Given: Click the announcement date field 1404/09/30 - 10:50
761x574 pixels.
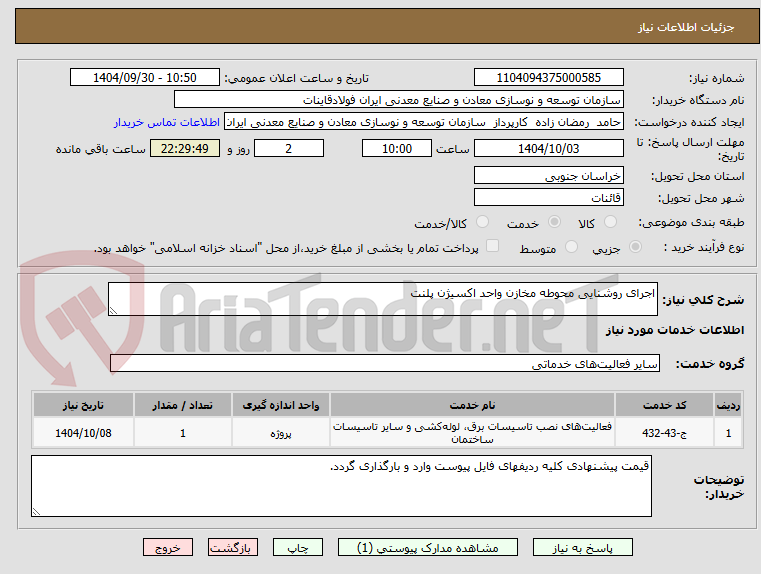Looking at the screenshot, I should (145, 78).
